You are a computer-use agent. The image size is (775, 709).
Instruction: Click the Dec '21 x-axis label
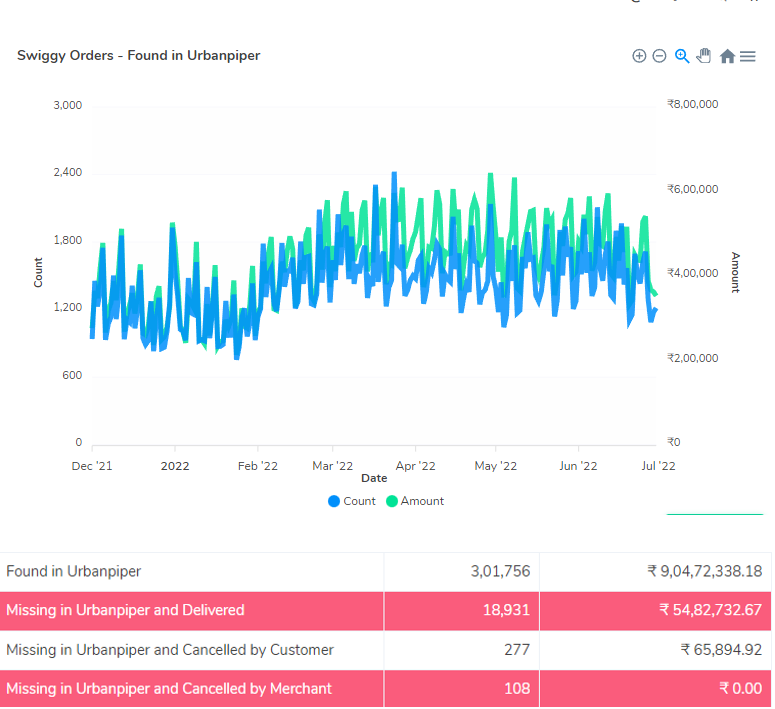coord(92,466)
